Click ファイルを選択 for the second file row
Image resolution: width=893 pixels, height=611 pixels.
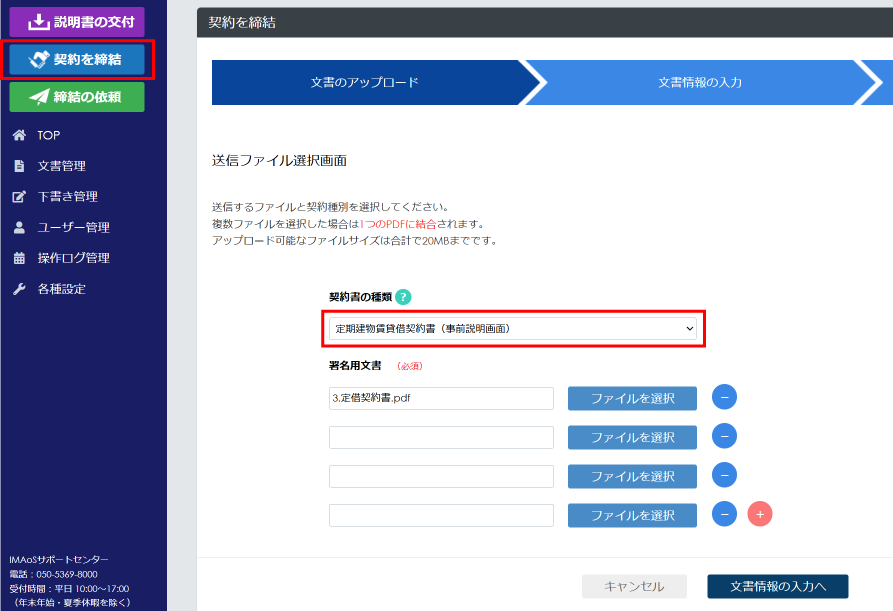pyautogui.click(x=632, y=437)
